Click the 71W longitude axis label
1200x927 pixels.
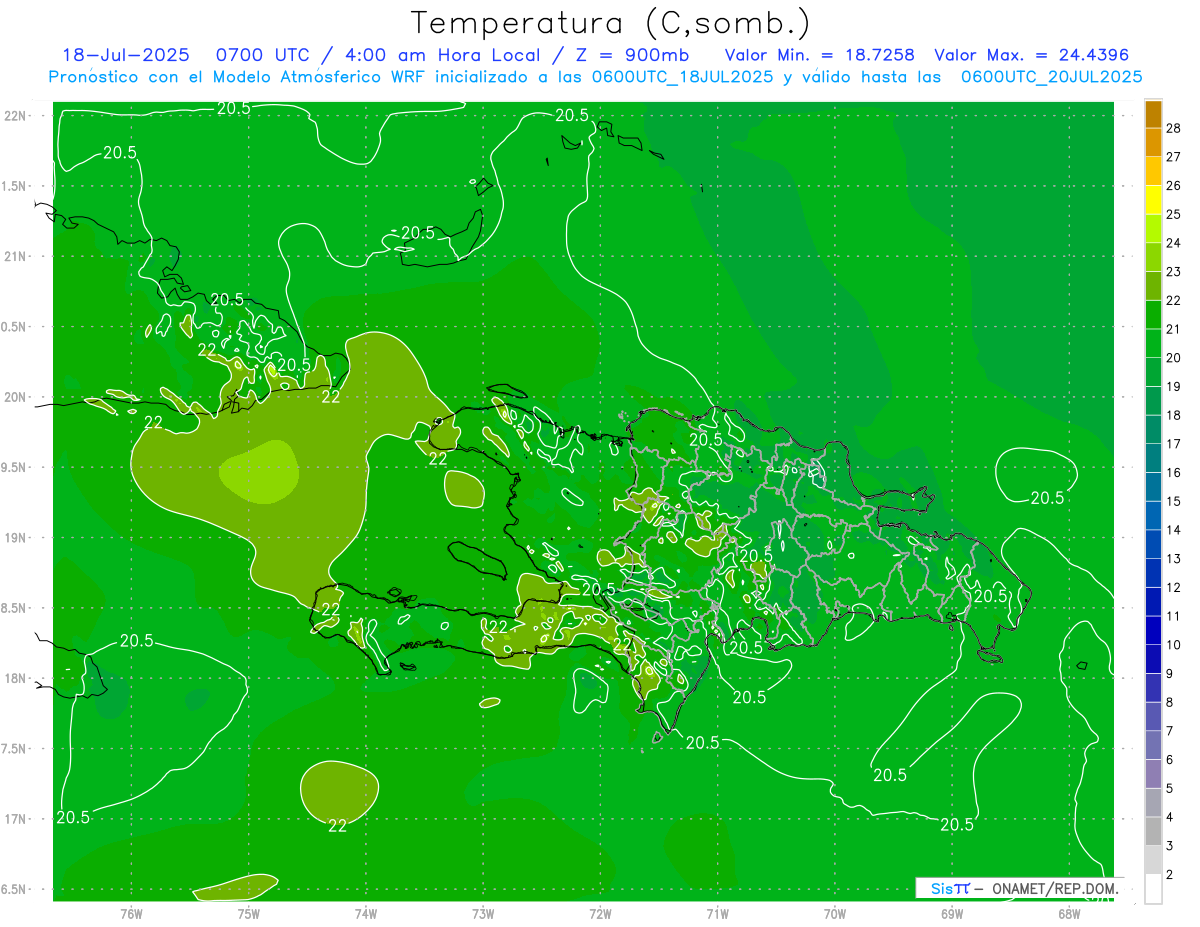pyautogui.click(x=717, y=913)
